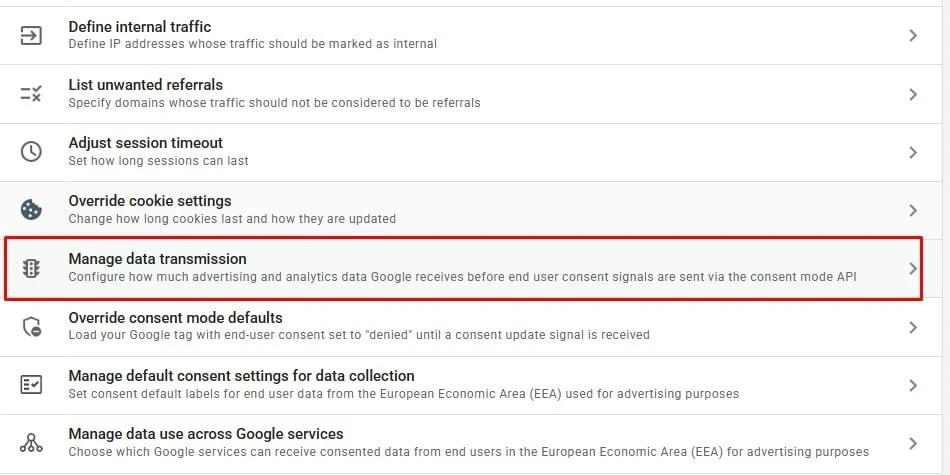The image size is (950, 475).
Task: Click the shield icon for consent mode defaults
Action: [x=31, y=327]
